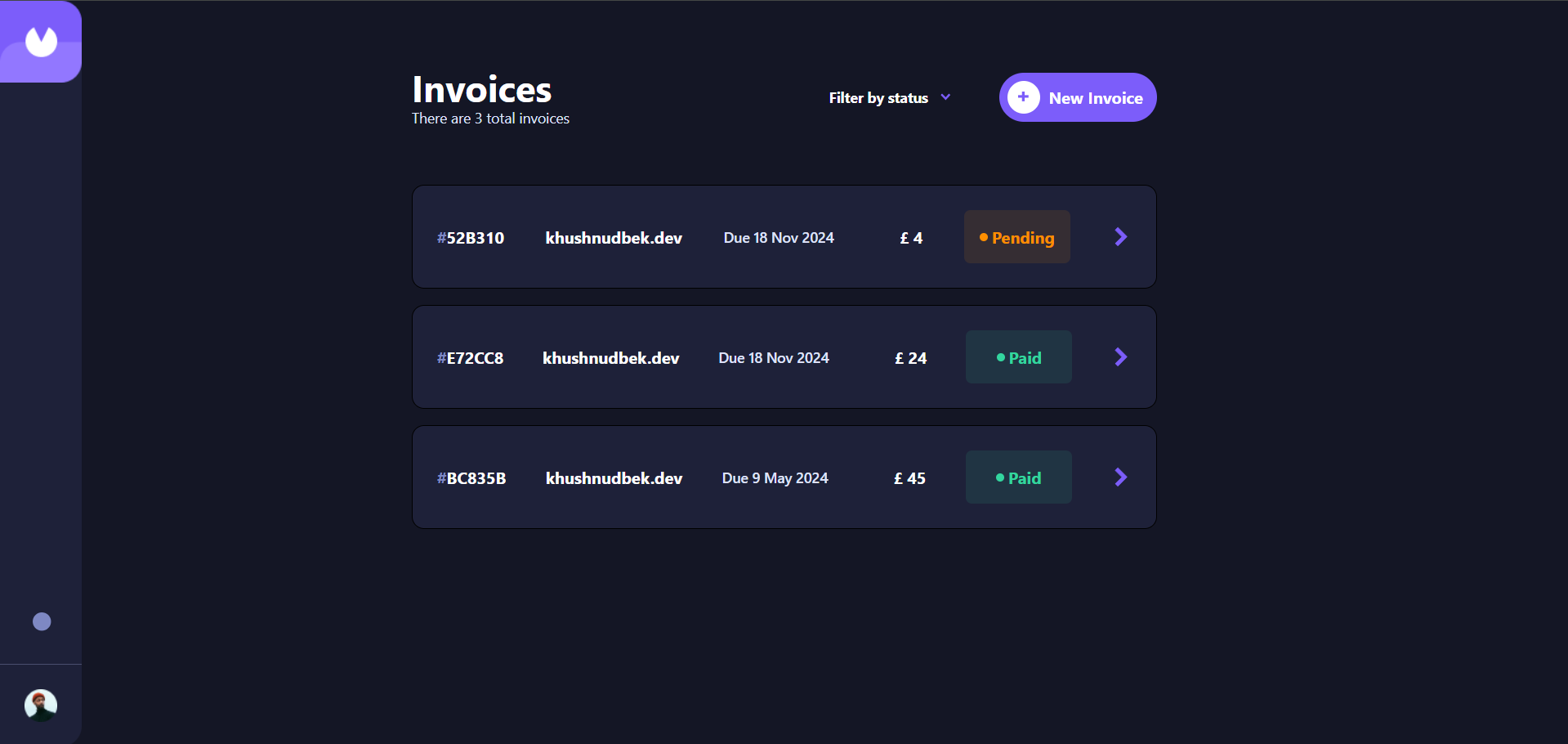Click the orange dot inside the Pending badge
This screenshot has height=744, width=1568.
(x=983, y=237)
